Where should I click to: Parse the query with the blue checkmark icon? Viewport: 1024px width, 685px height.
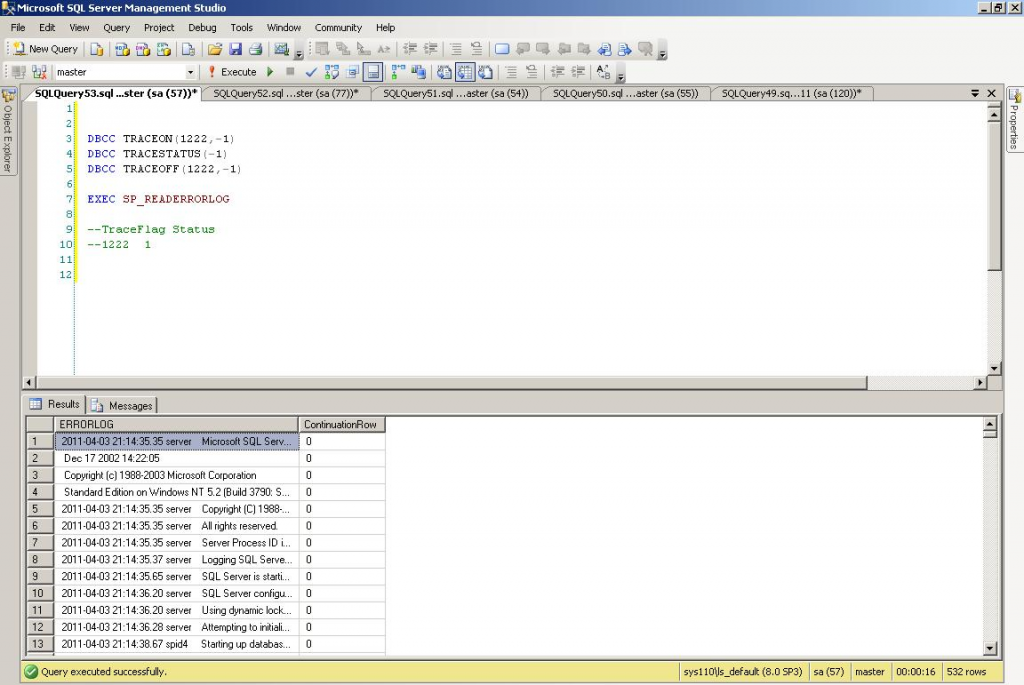click(x=310, y=71)
